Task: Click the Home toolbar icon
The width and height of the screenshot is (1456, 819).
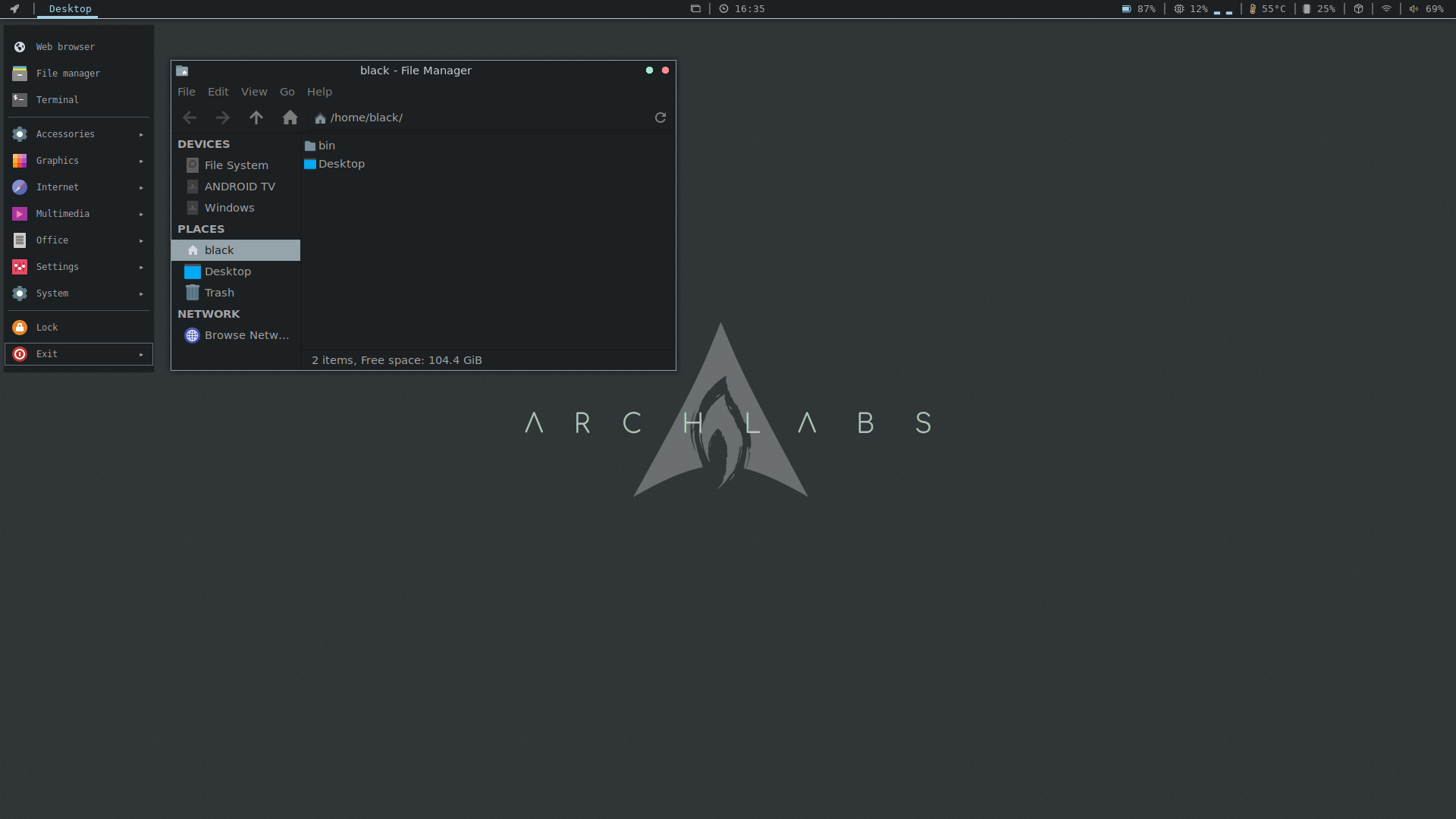Action: (290, 118)
